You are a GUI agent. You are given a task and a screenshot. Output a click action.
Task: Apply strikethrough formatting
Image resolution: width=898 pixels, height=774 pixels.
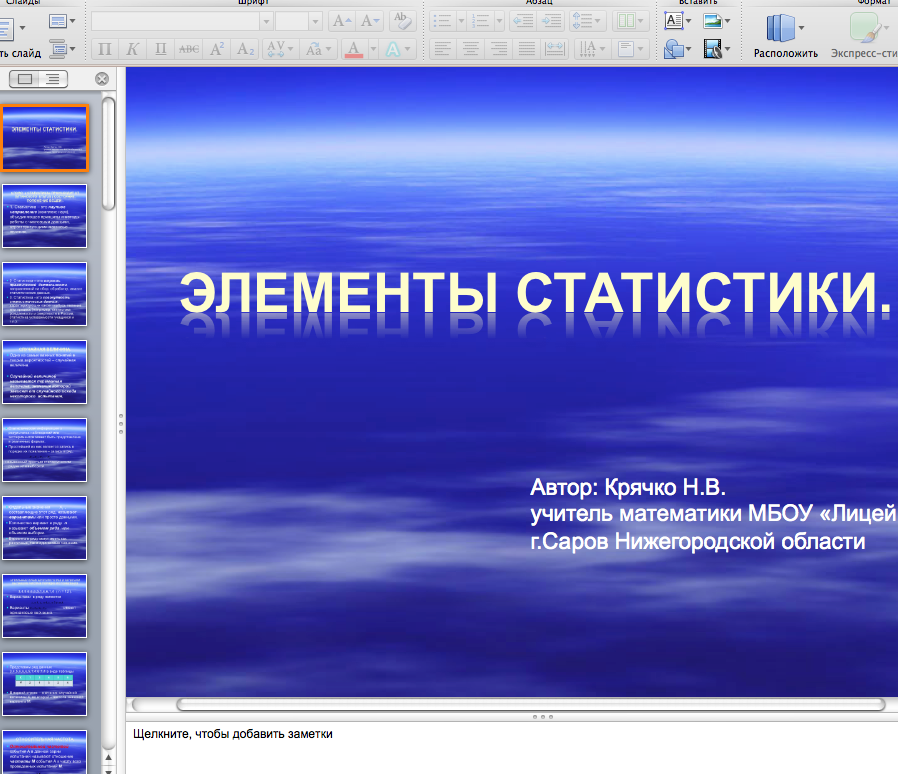188,49
